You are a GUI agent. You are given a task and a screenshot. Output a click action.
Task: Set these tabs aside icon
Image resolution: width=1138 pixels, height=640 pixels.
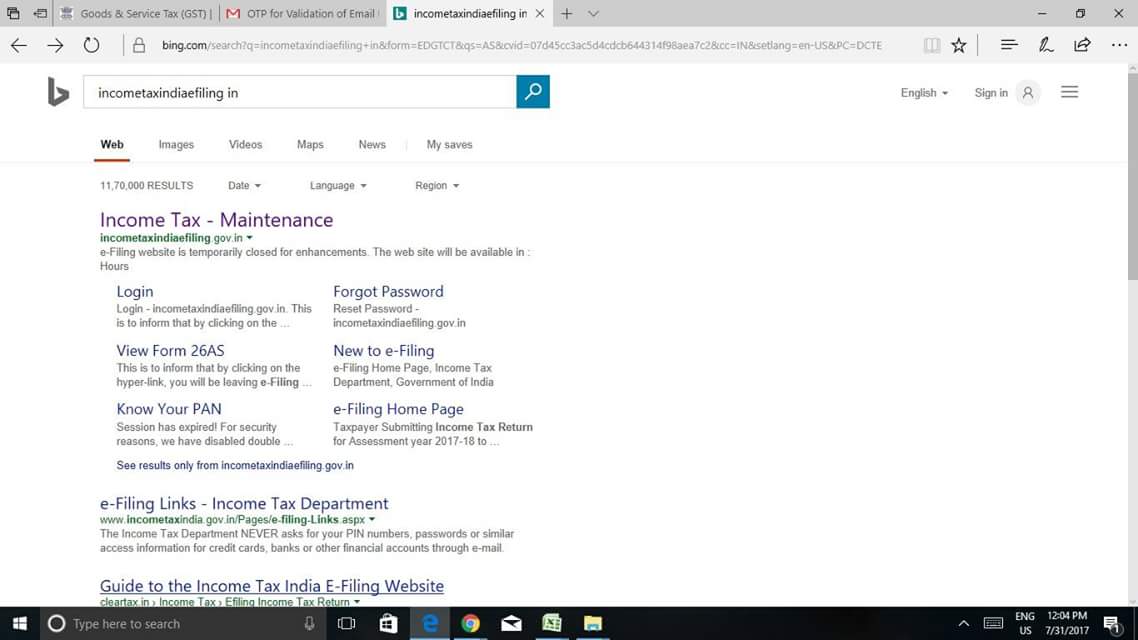(40, 13)
